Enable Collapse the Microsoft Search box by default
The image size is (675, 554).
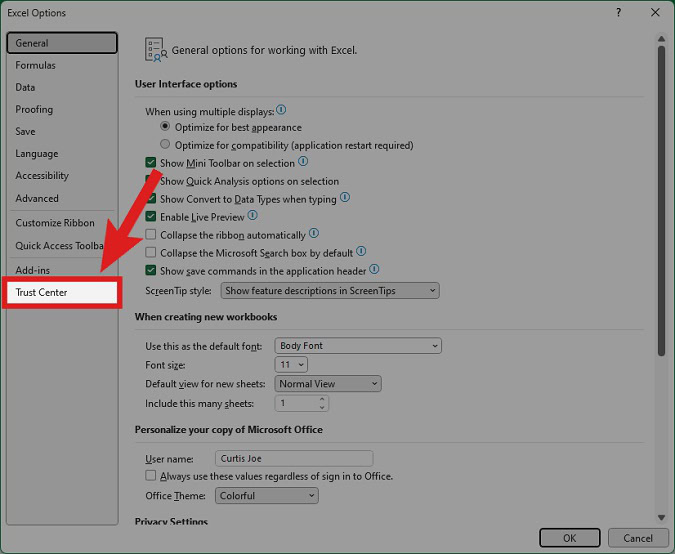tap(151, 252)
